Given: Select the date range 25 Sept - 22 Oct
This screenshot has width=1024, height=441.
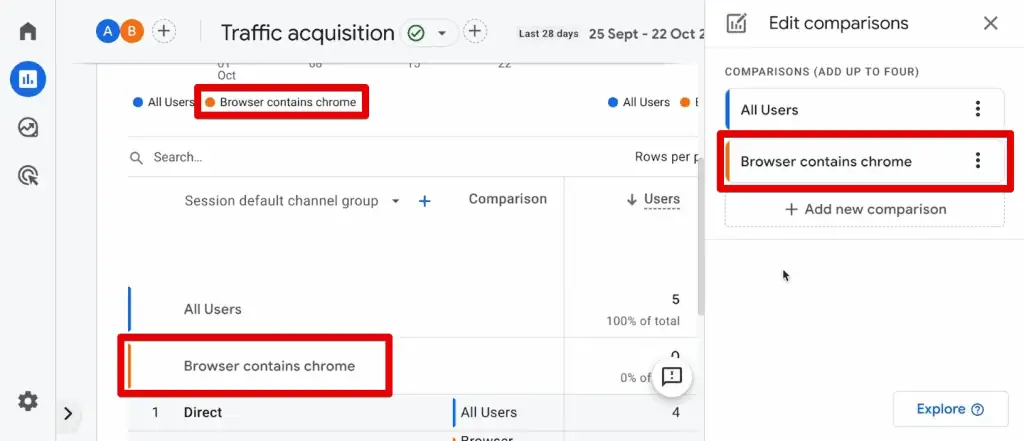Looking at the screenshot, I should click(640, 33).
